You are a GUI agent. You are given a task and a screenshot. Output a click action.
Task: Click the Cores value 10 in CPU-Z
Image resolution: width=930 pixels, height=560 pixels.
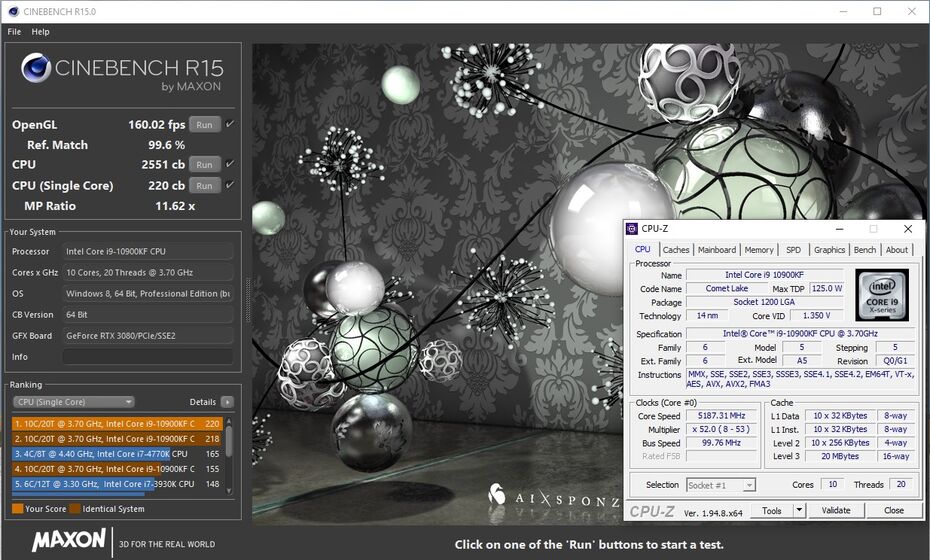833,485
